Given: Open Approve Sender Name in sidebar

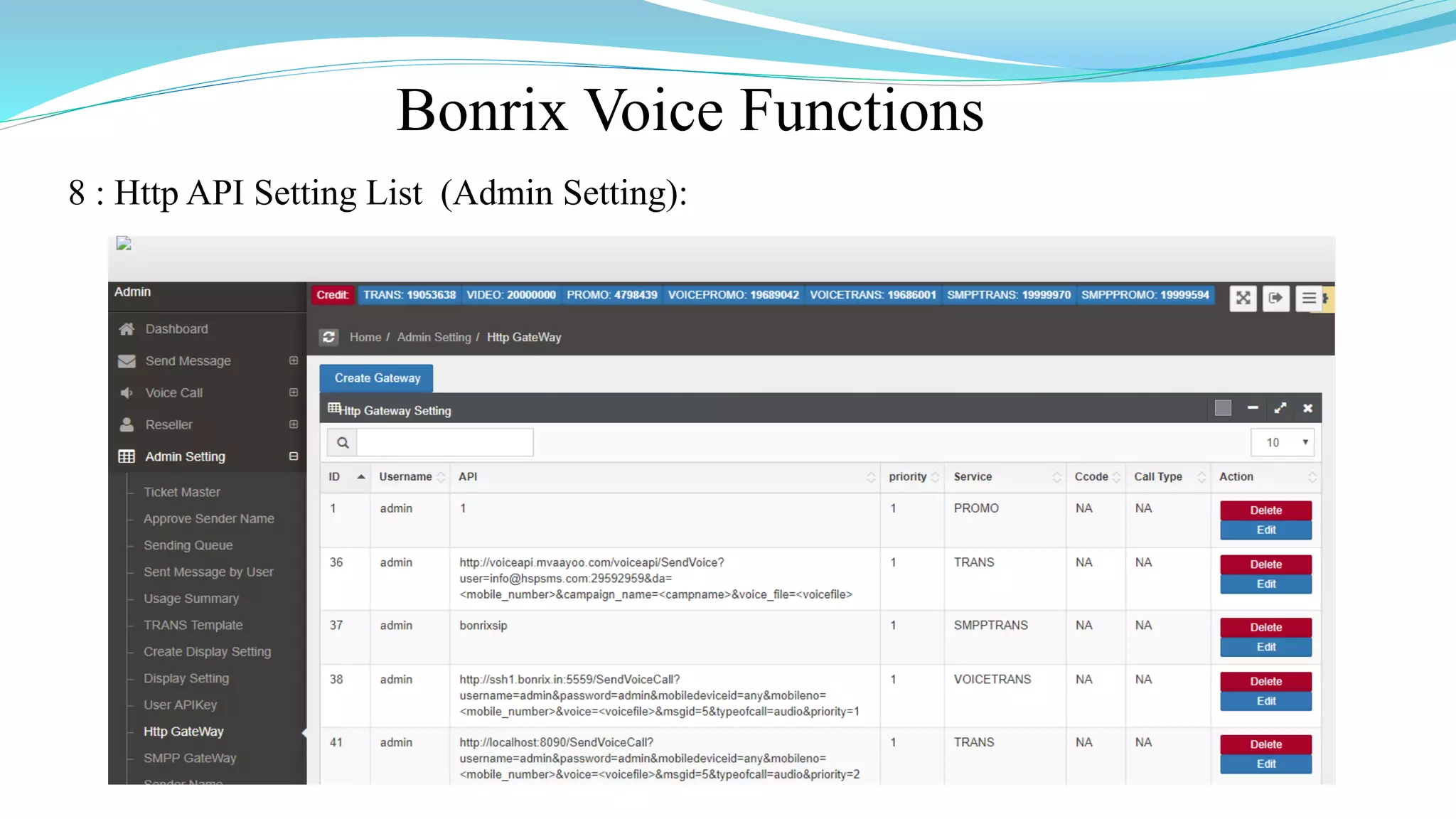Looking at the screenshot, I should pyautogui.click(x=209, y=519).
